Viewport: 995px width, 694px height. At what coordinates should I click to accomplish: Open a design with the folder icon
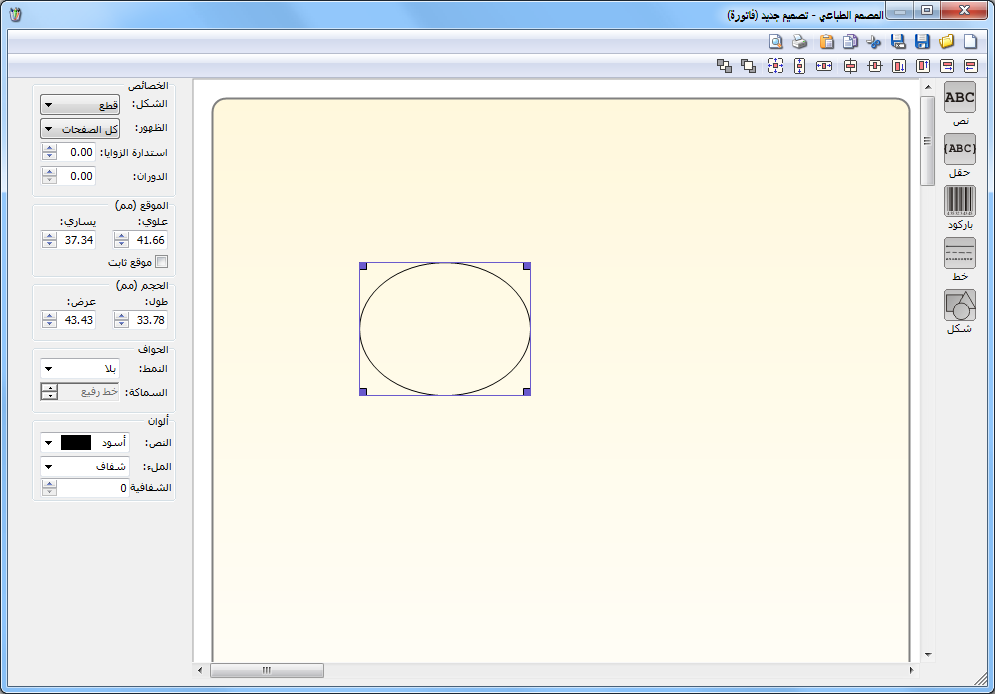pos(946,42)
